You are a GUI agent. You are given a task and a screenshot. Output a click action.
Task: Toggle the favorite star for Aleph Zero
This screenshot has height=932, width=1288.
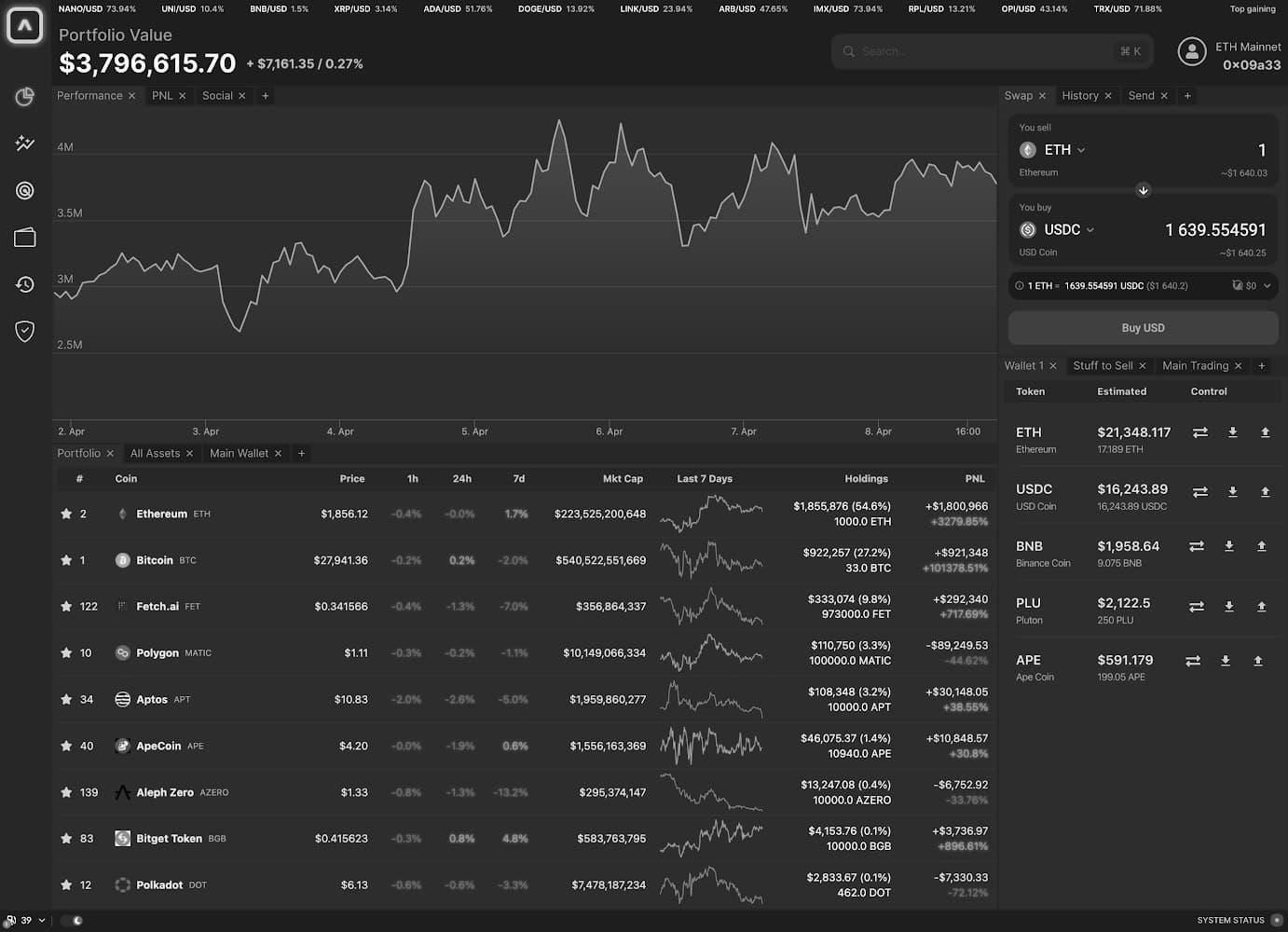click(66, 792)
